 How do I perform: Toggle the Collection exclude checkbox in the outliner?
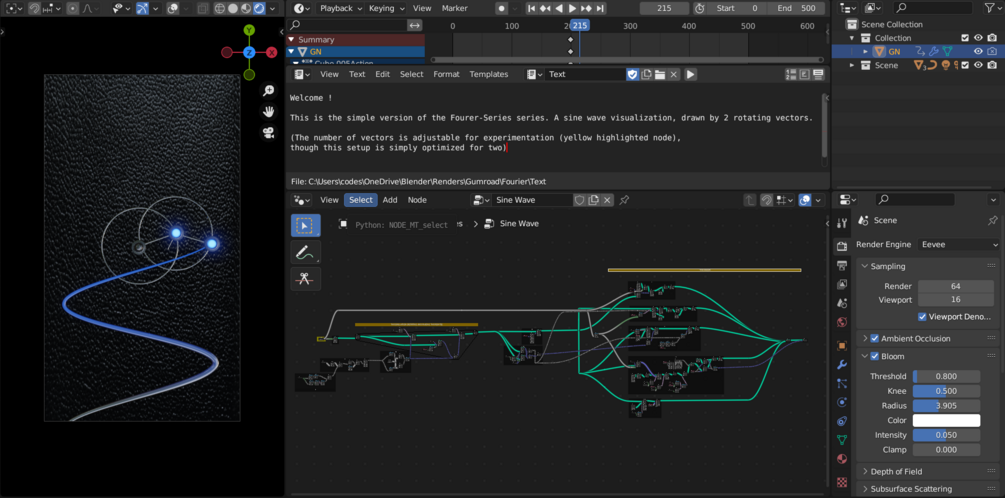click(x=965, y=38)
